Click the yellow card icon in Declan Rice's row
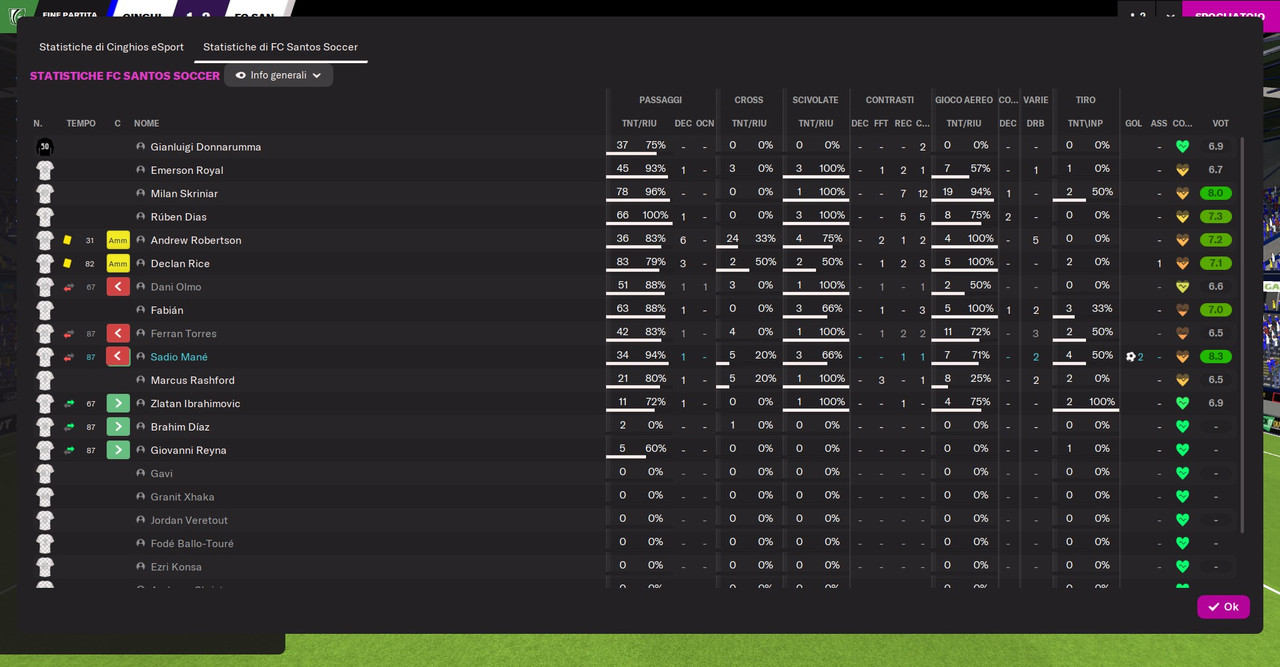This screenshot has width=1280, height=667. (x=67, y=263)
